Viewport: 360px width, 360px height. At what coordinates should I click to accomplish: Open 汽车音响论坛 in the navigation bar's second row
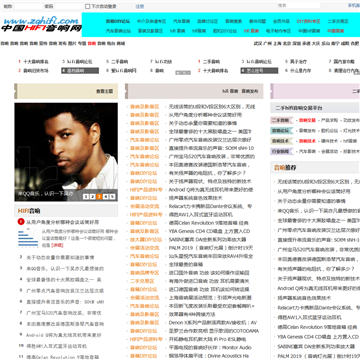tap(118, 31)
